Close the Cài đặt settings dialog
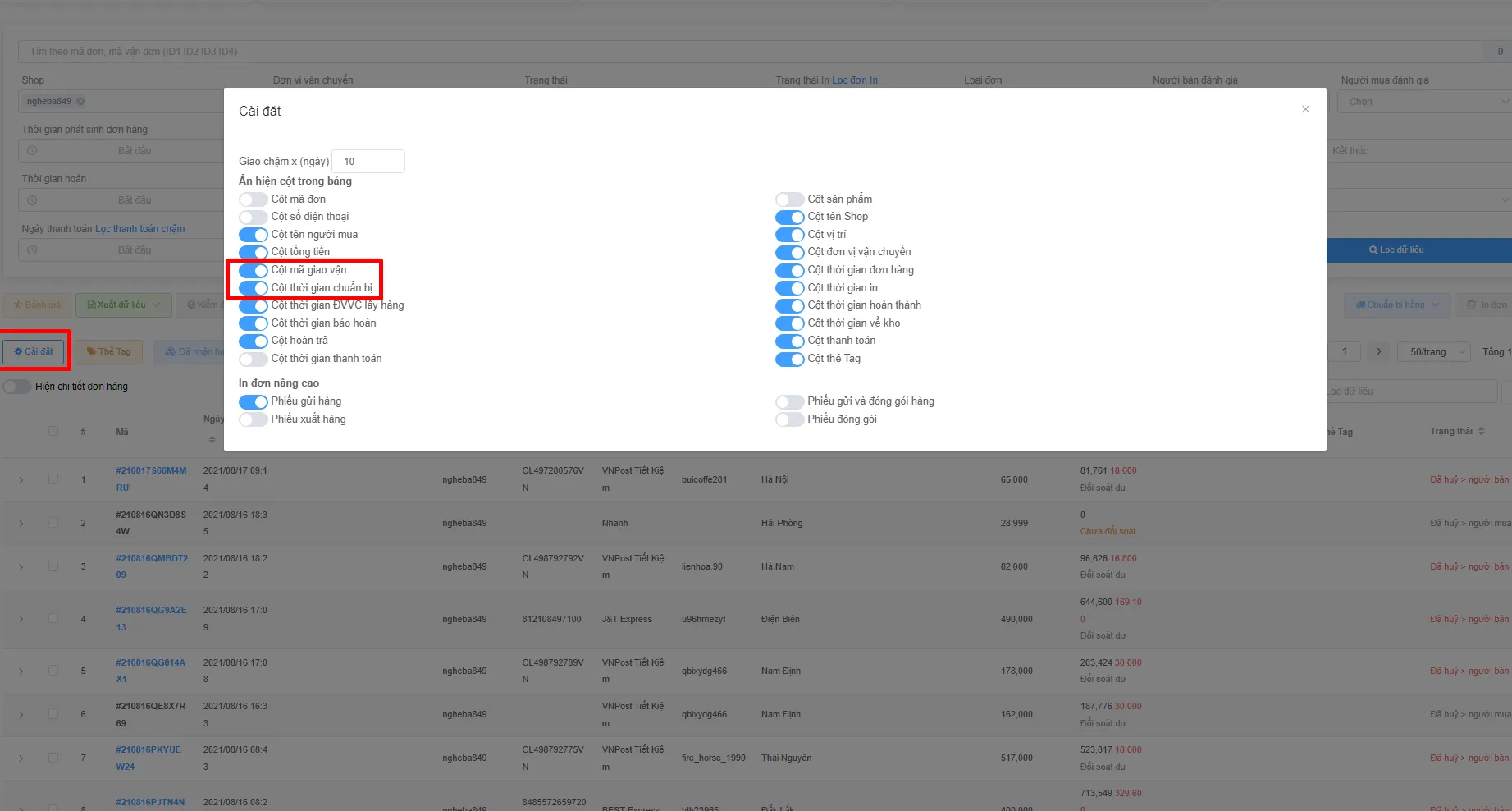The image size is (1512, 811). coord(1305,109)
